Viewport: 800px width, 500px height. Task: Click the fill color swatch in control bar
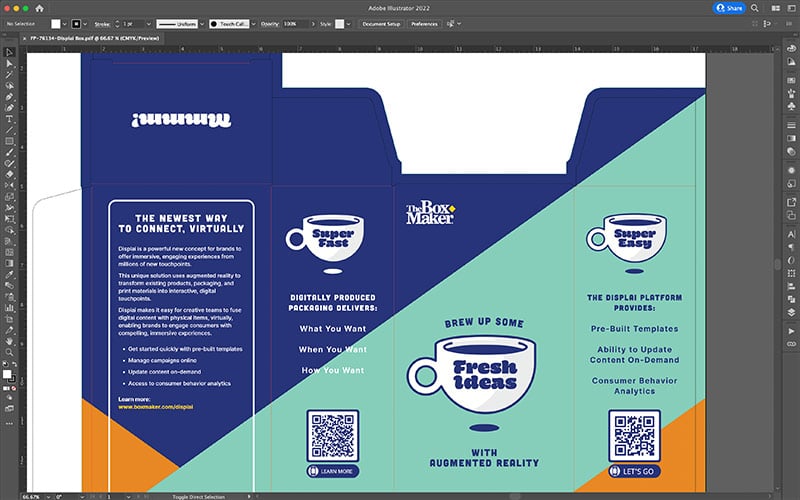(56, 24)
